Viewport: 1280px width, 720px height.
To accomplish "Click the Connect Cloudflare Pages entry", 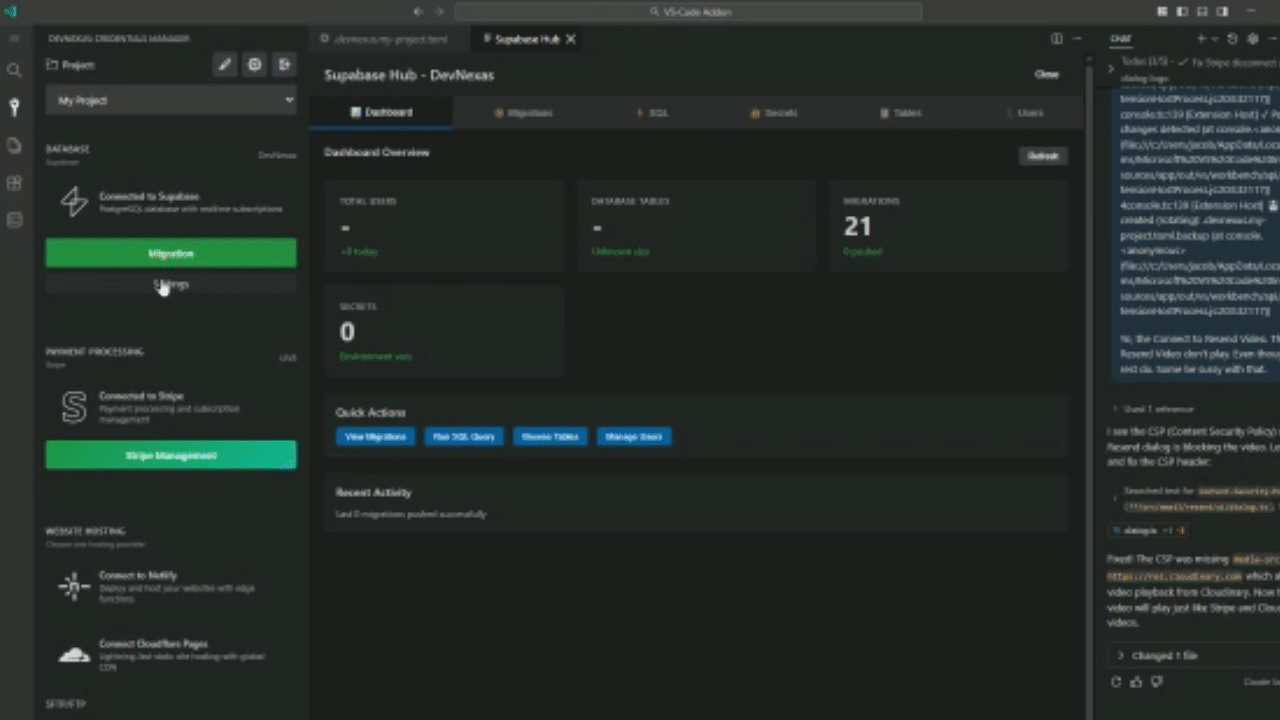I will [x=171, y=656].
